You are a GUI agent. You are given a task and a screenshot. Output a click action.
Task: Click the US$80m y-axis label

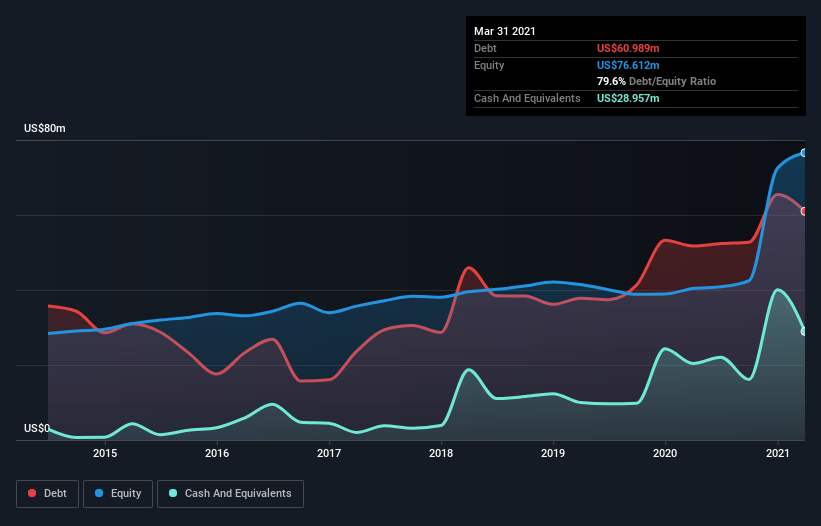coord(45,128)
